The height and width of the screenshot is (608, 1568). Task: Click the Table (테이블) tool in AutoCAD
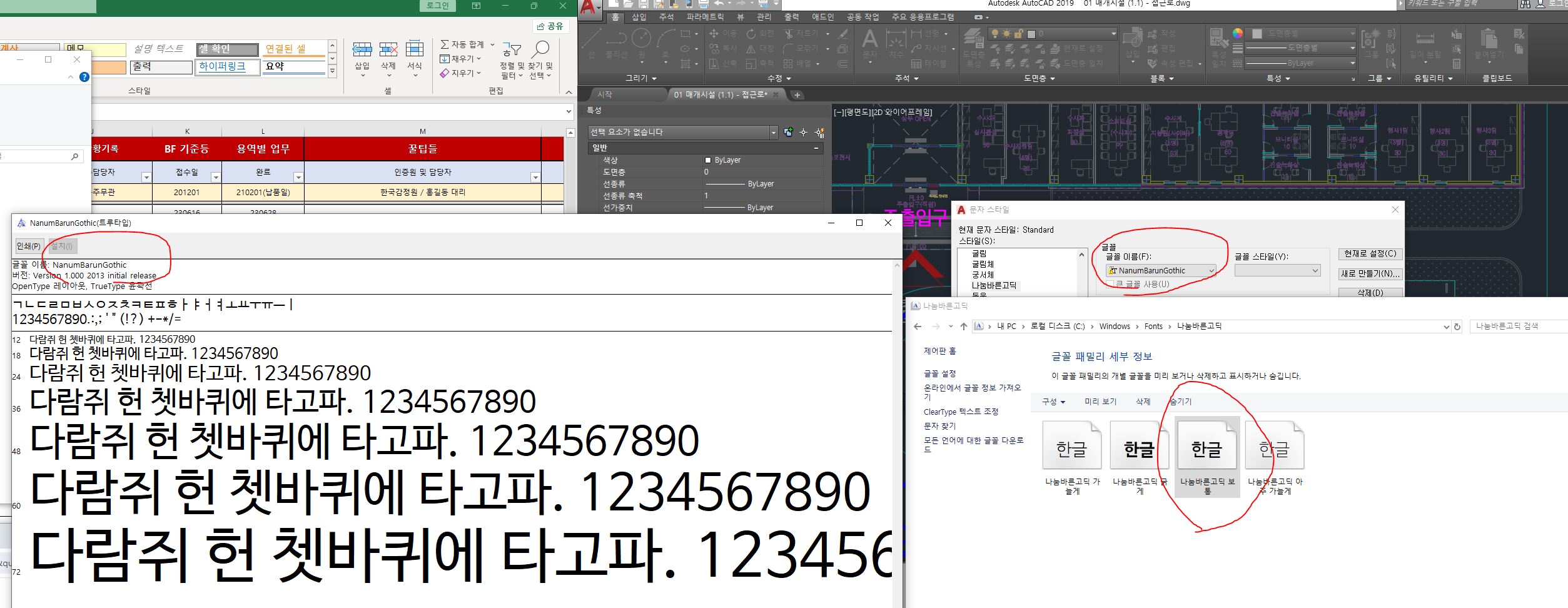point(929,63)
